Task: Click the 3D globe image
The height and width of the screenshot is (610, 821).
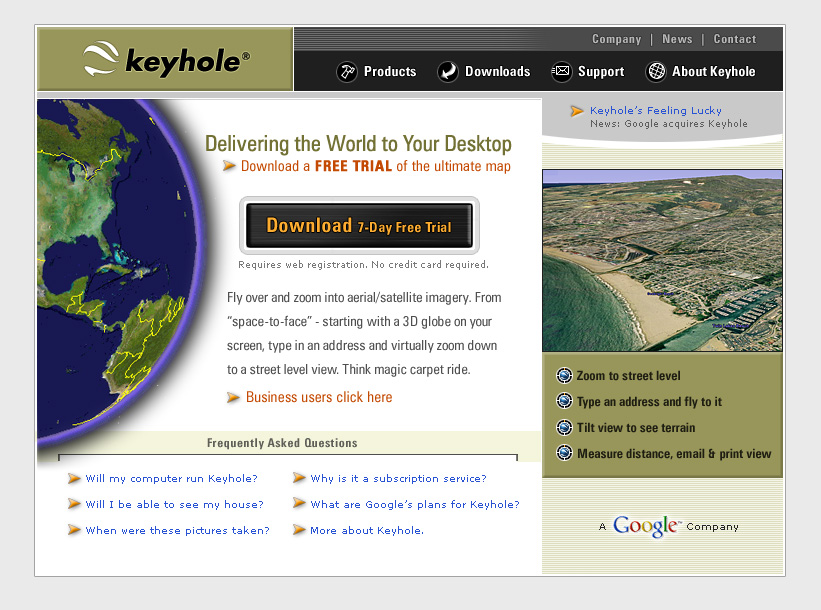Action: 120,270
